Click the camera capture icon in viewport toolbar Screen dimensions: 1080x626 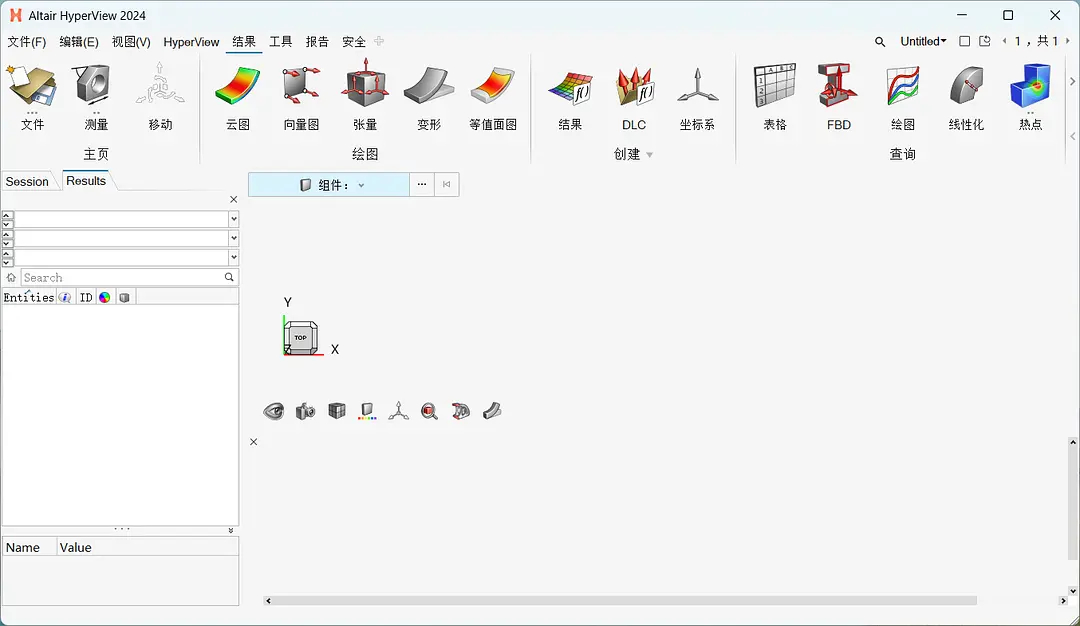305,411
